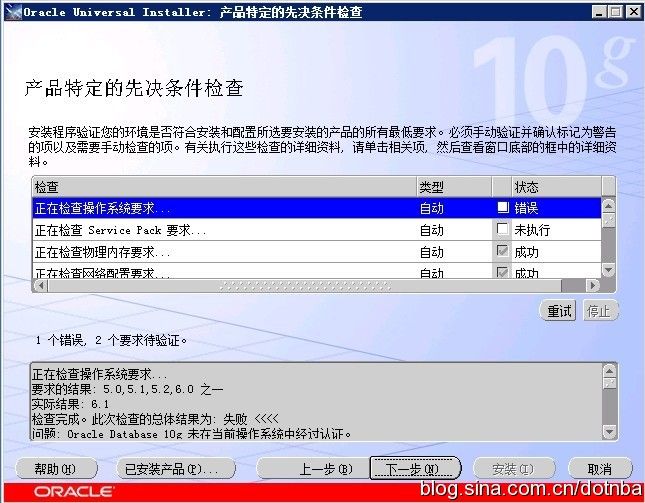Open the 已安装产品 installed products dialog
This screenshot has width=645, height=503.
[176, 468]
